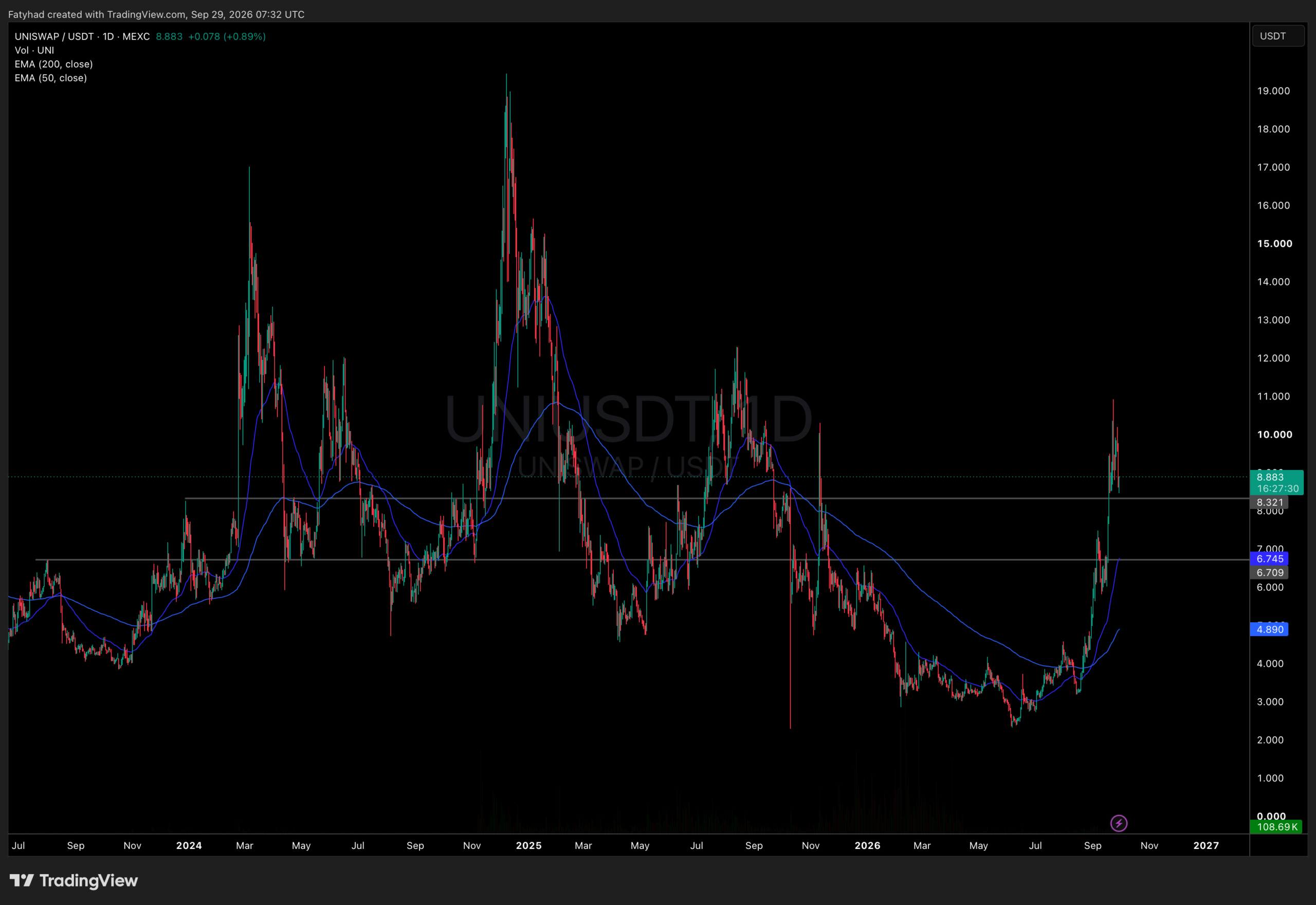Select the UNISWAP / USDT symbol title

(x=82, y=37)
